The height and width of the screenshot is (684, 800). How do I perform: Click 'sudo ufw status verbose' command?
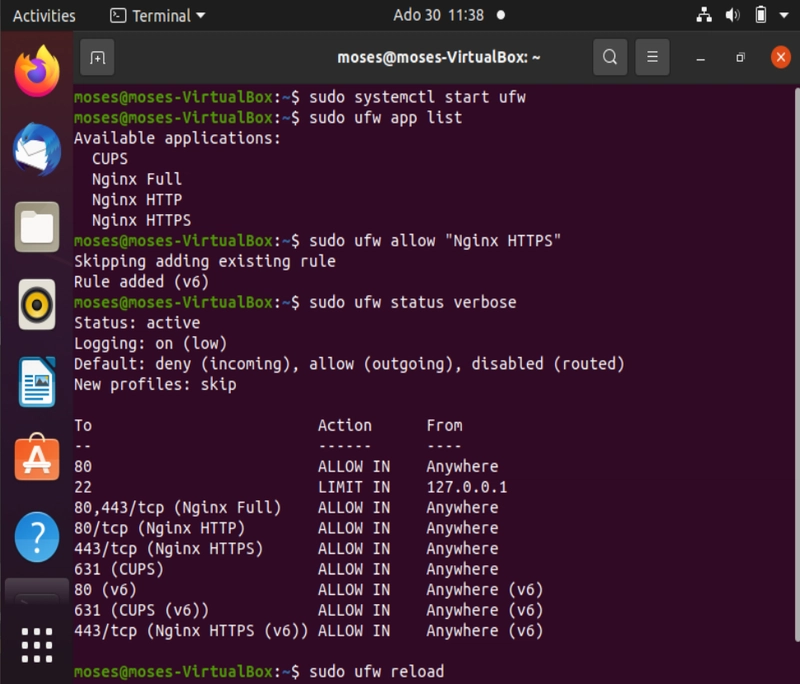pos(413,302)
